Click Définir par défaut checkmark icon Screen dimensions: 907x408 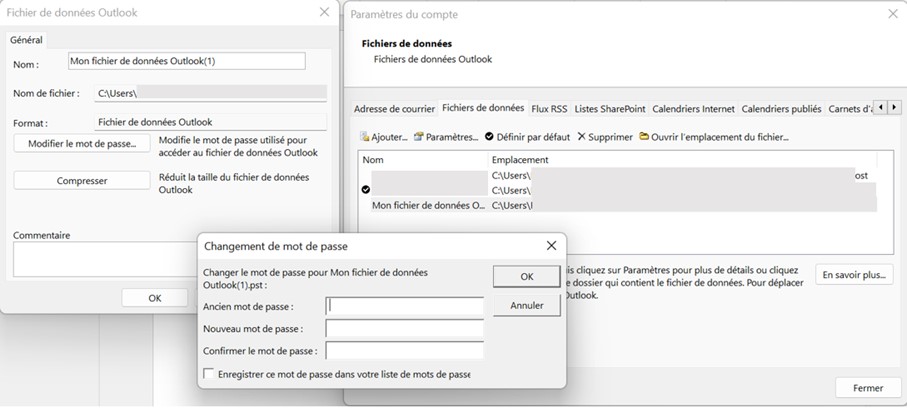490,136
